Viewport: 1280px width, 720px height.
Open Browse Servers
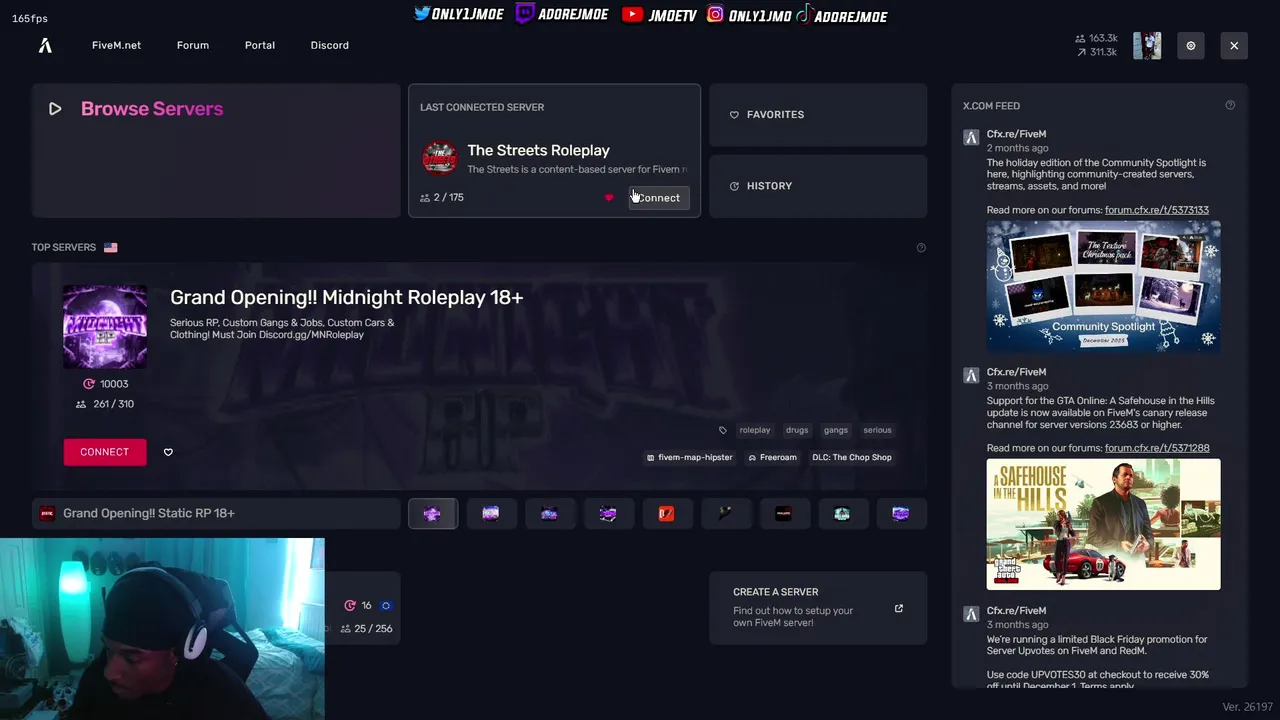click(x=216, y=150)
